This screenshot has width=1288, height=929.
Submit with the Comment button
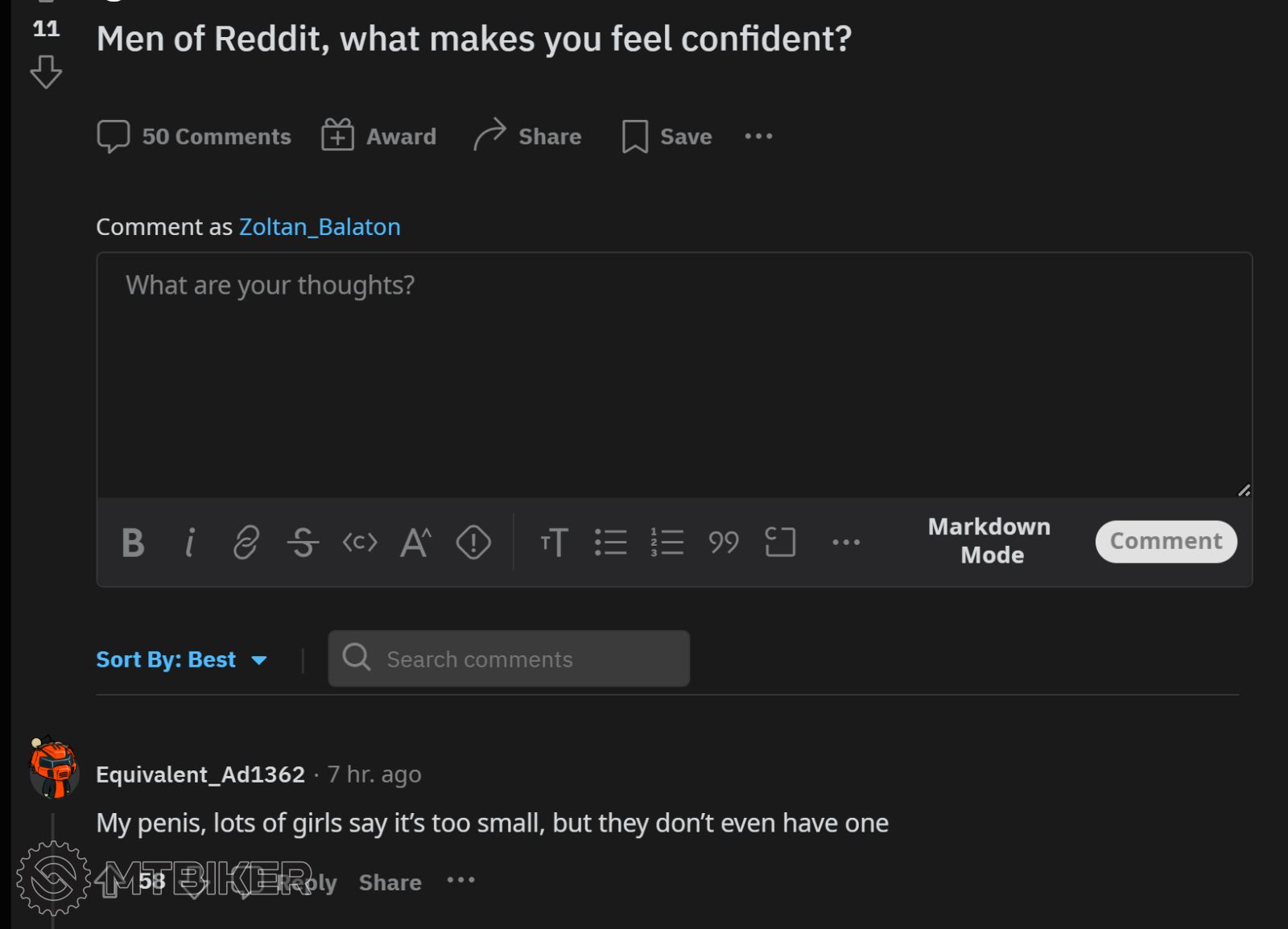point(1166,541)
